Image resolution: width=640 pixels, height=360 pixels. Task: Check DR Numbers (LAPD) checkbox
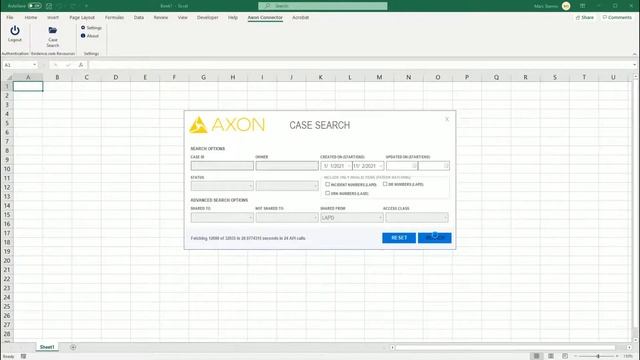click(x=385, y=184)
